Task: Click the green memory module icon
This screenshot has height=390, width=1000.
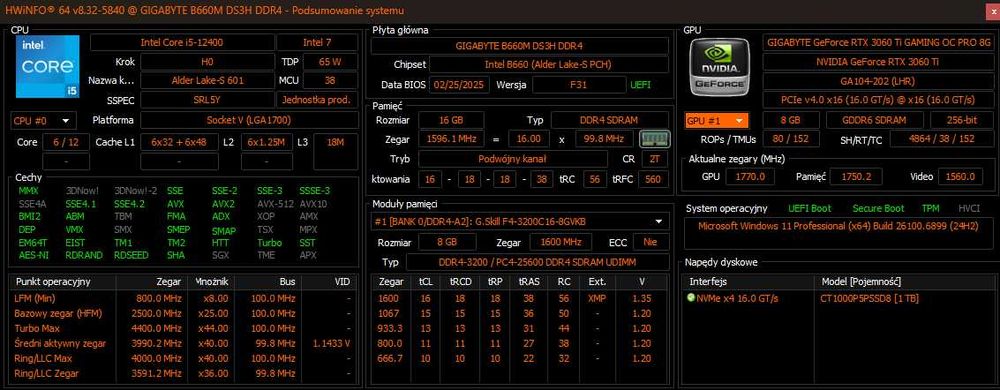Action: (x=654, y=138)
